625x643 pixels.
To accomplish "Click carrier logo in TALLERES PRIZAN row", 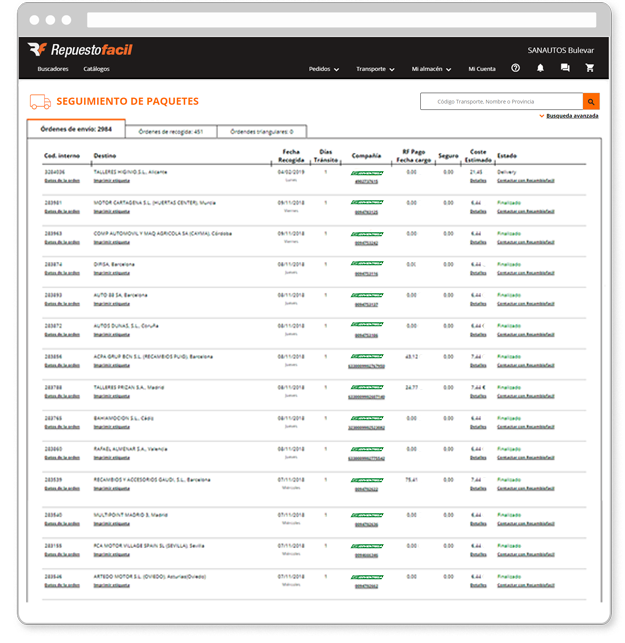I will [367, 387].
